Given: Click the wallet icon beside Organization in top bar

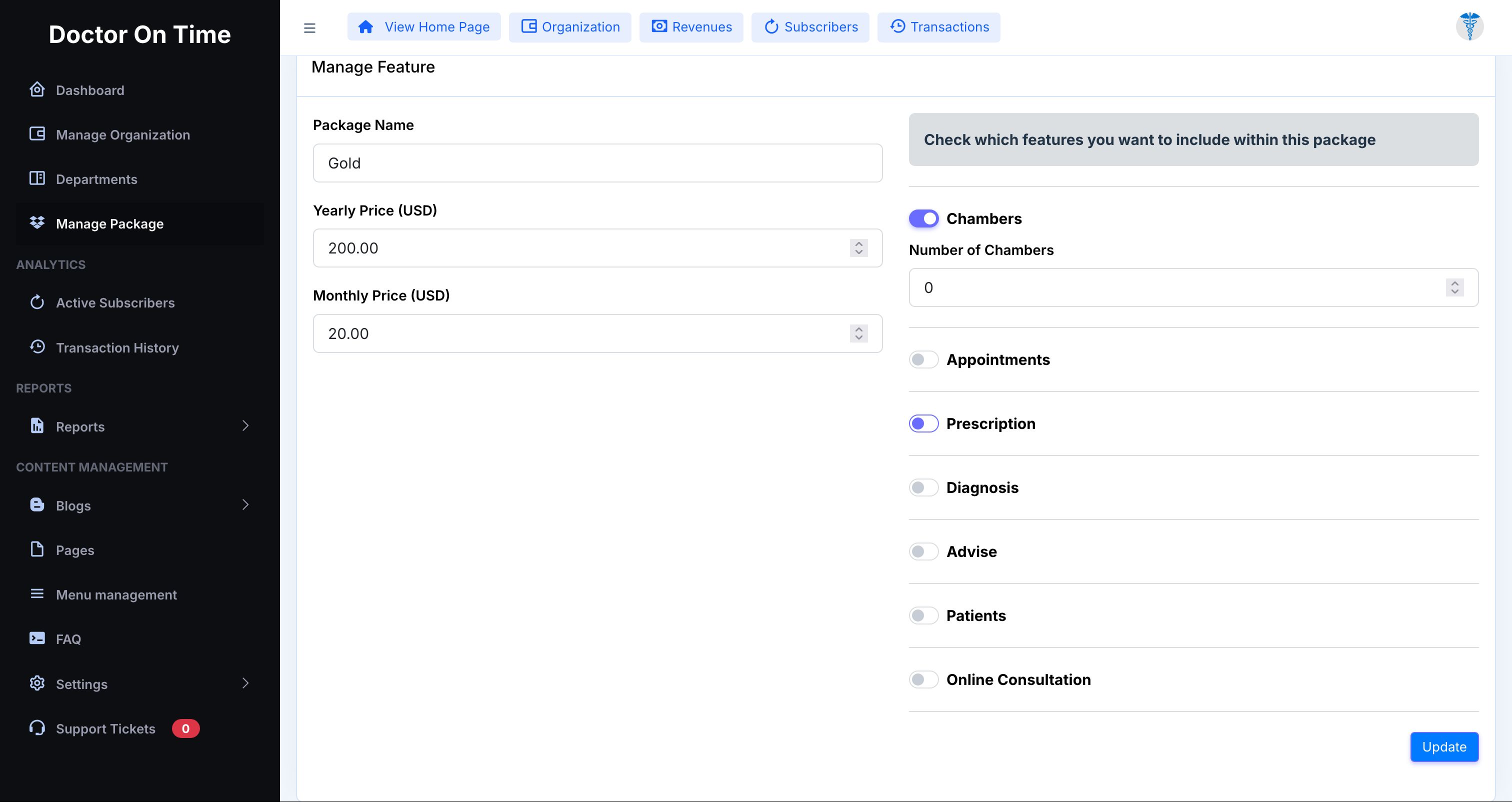Looking at the screenshot, I should (529, 26).
